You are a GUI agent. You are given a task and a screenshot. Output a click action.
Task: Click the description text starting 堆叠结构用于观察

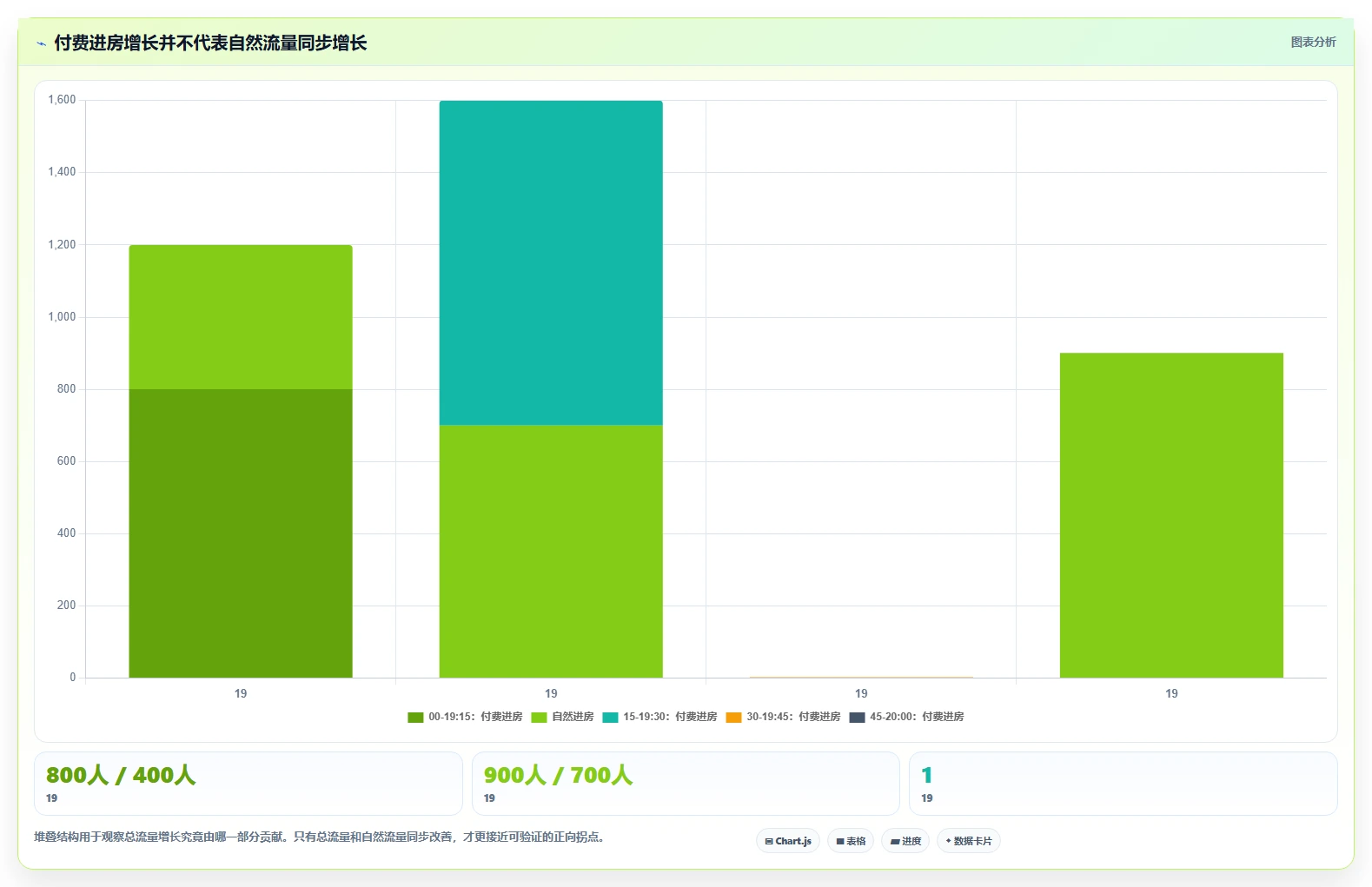tap(319, 837)
